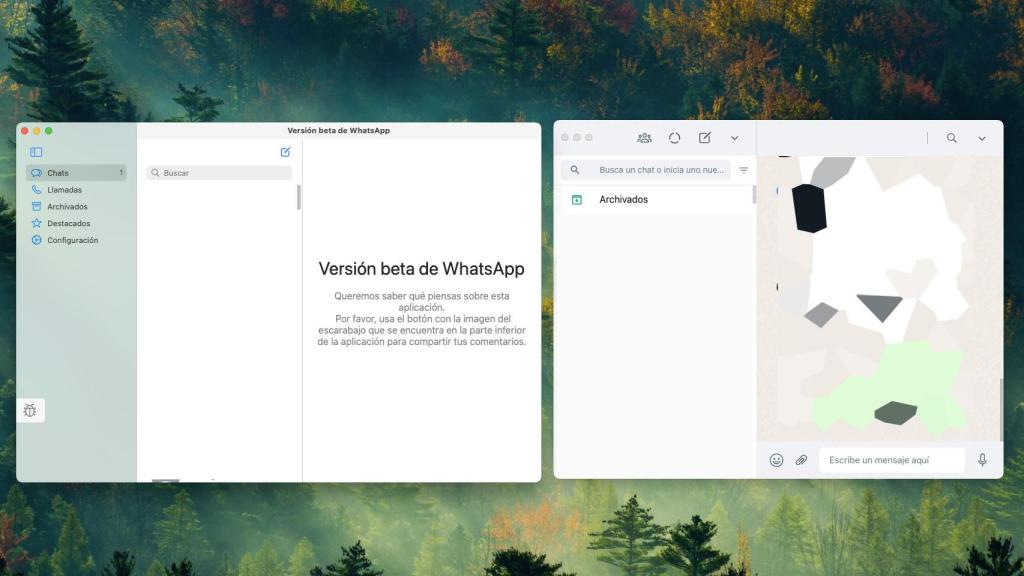The image size is (1024, 576).
Task: Open Llamadas in the beta sidebar
Action: 76,189
